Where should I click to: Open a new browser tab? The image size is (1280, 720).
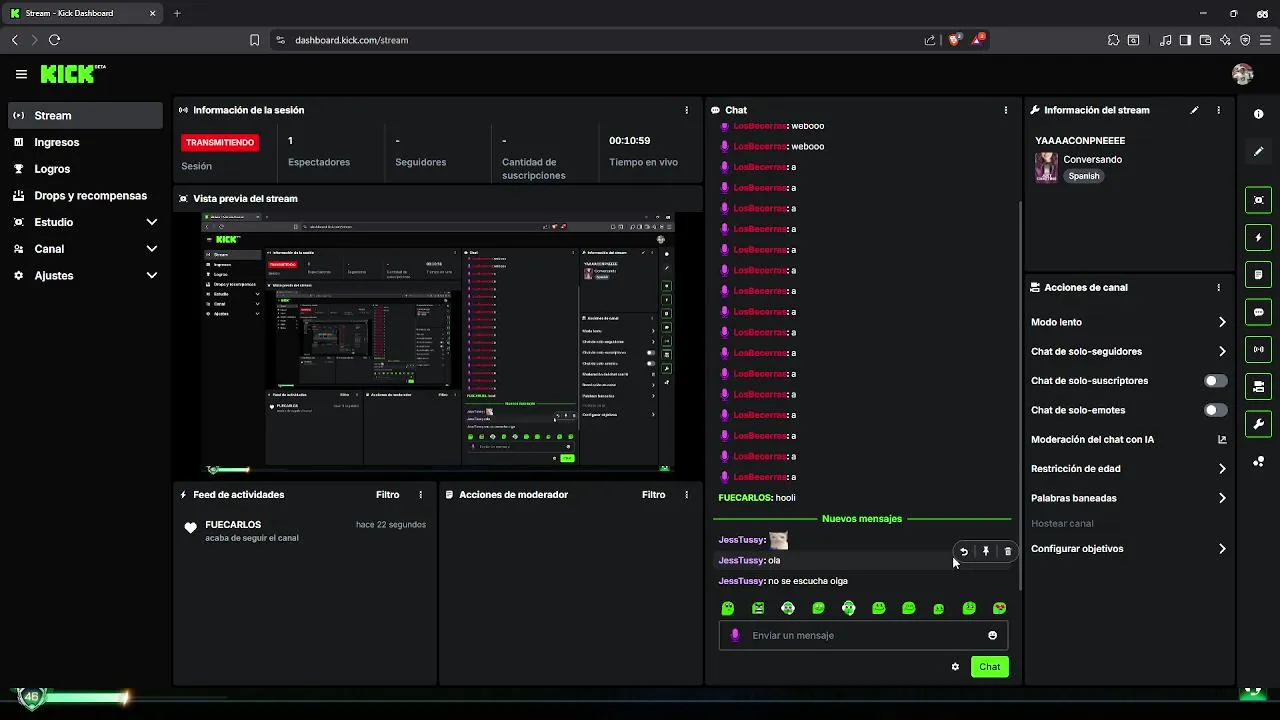(177, 13)
